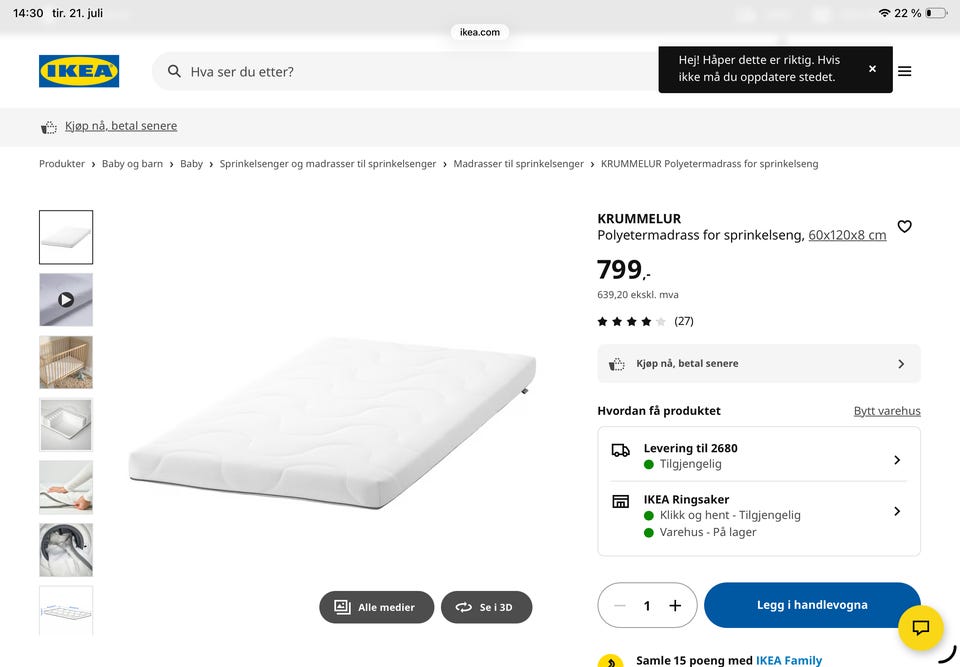This screenshot has height=667, width=960.
Task: Increase quantity with the plus button
Action: point(675,606)
